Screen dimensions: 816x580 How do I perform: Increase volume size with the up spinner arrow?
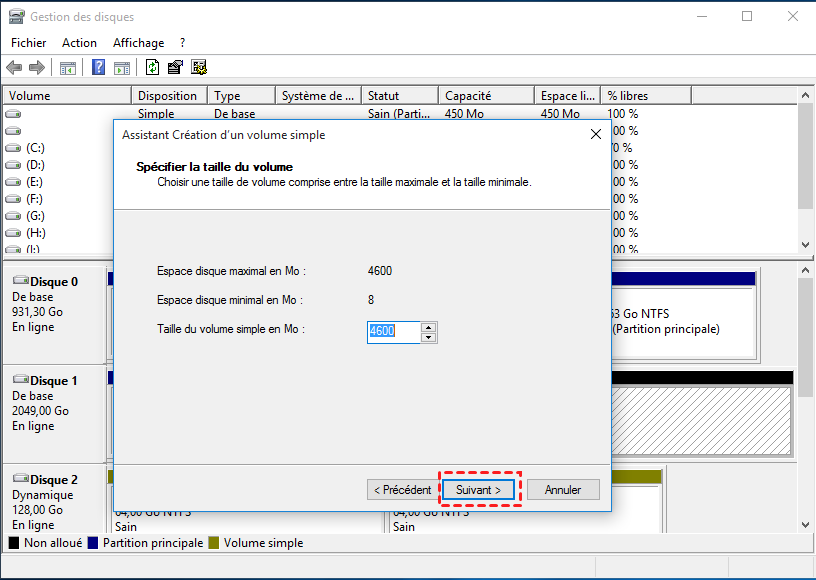click(x=428, y=327)
